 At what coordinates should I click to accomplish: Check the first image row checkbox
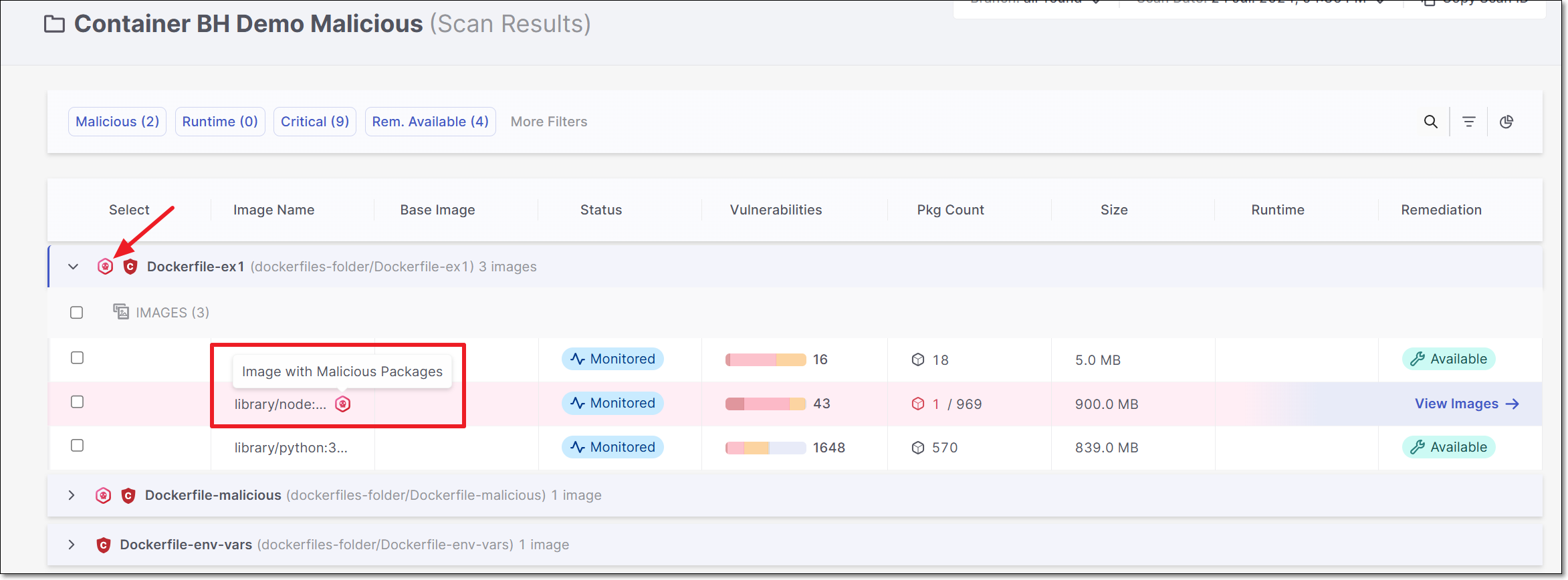[78, 357]
